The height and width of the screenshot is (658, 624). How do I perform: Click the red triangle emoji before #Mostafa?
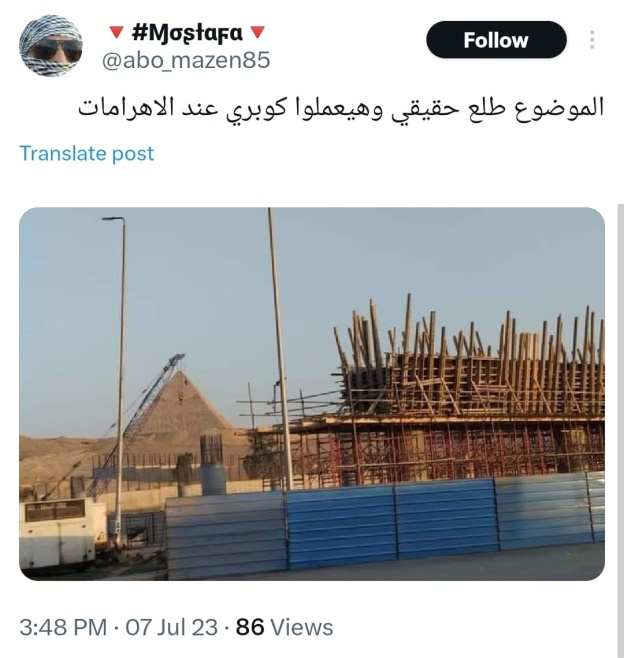[x=116, y=32]
